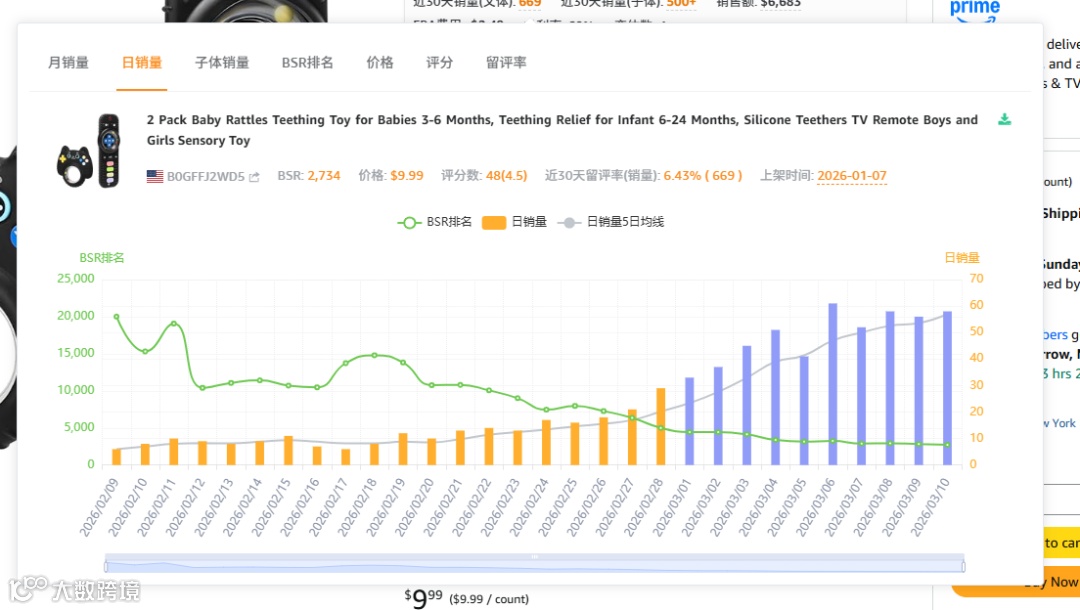Screen dimensions: 1080x610
Task: Click the listing date 2026-01-07
Action: coord(851,176)
